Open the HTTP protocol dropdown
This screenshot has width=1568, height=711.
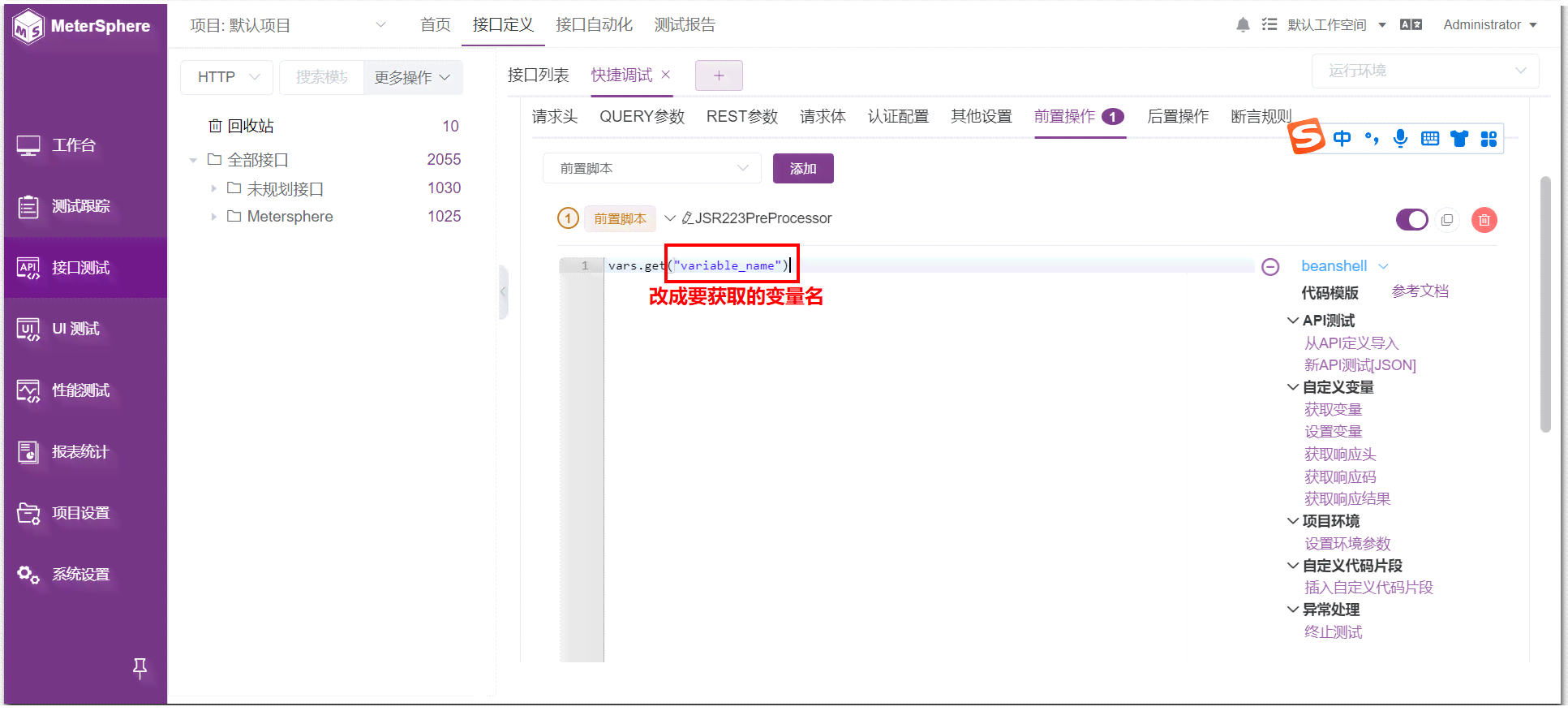(226, 77)
